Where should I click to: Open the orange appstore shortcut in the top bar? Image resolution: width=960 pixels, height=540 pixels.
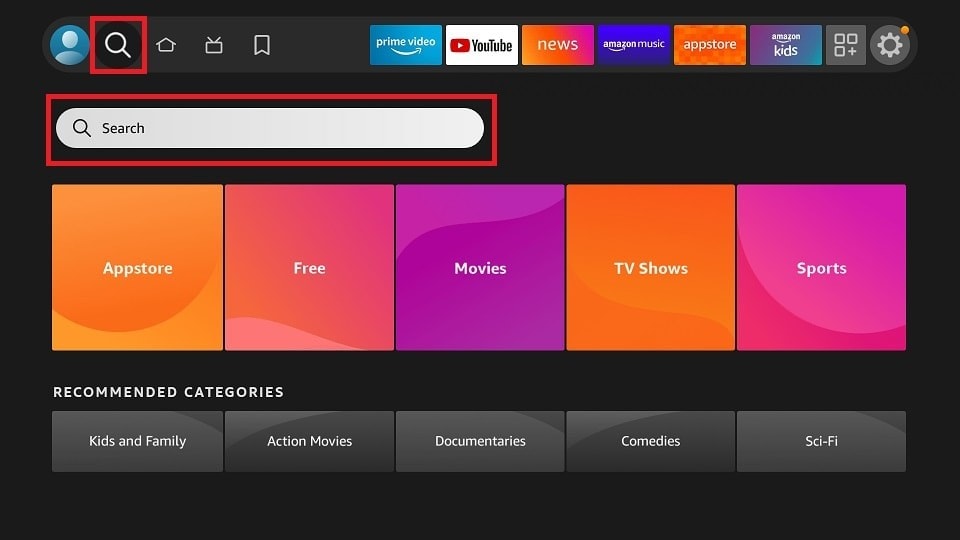(x=710, y=45)
